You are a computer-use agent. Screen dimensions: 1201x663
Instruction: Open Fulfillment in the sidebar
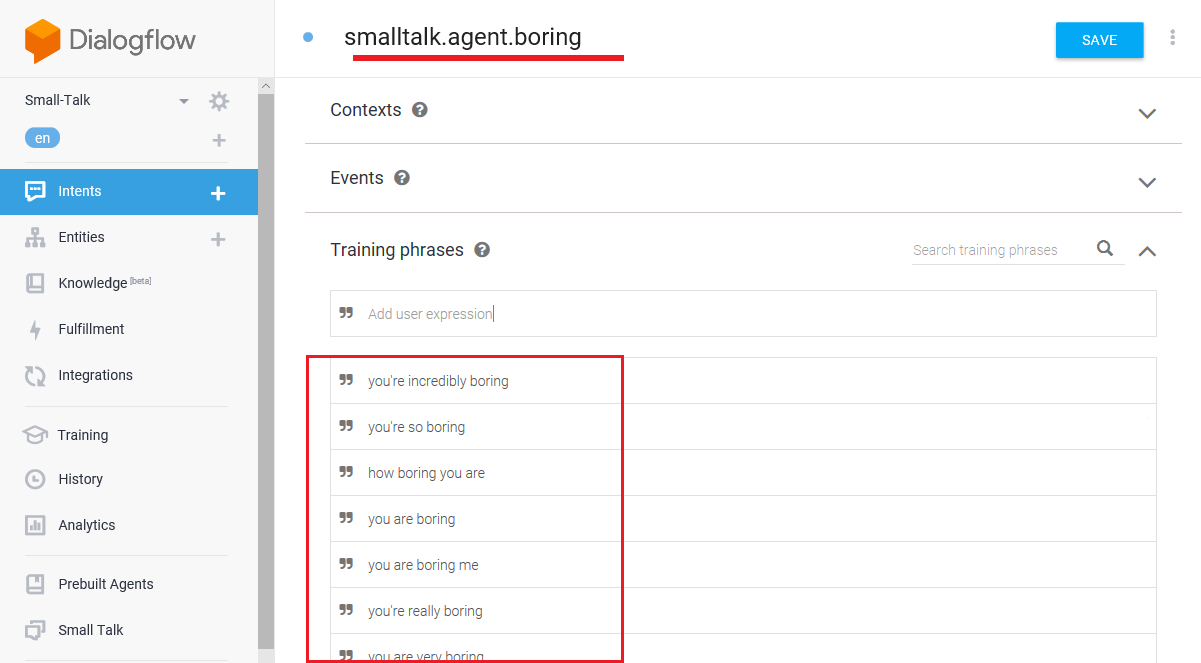pos(91,329)
